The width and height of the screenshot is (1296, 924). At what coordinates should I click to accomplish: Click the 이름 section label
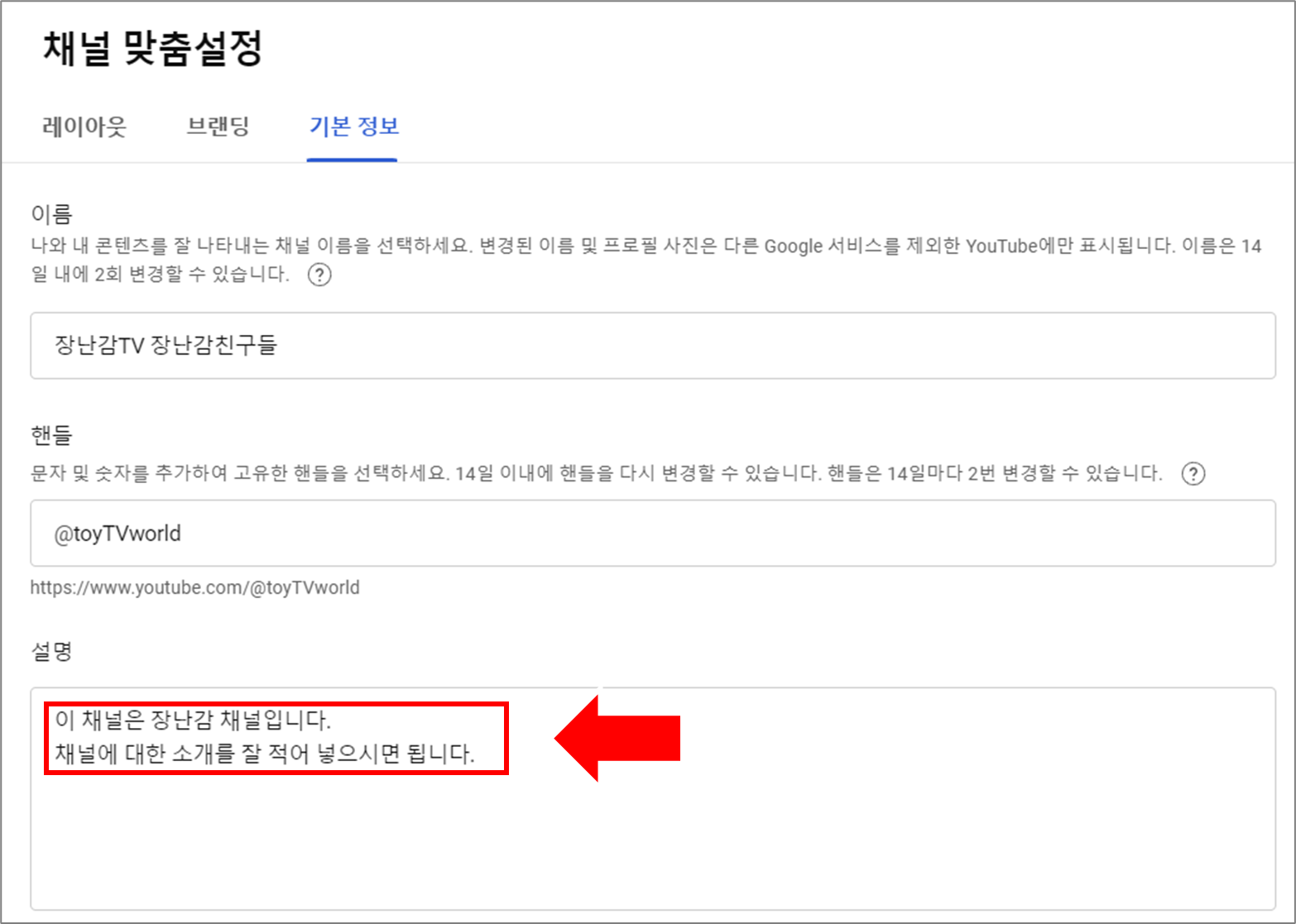point(51,214)
